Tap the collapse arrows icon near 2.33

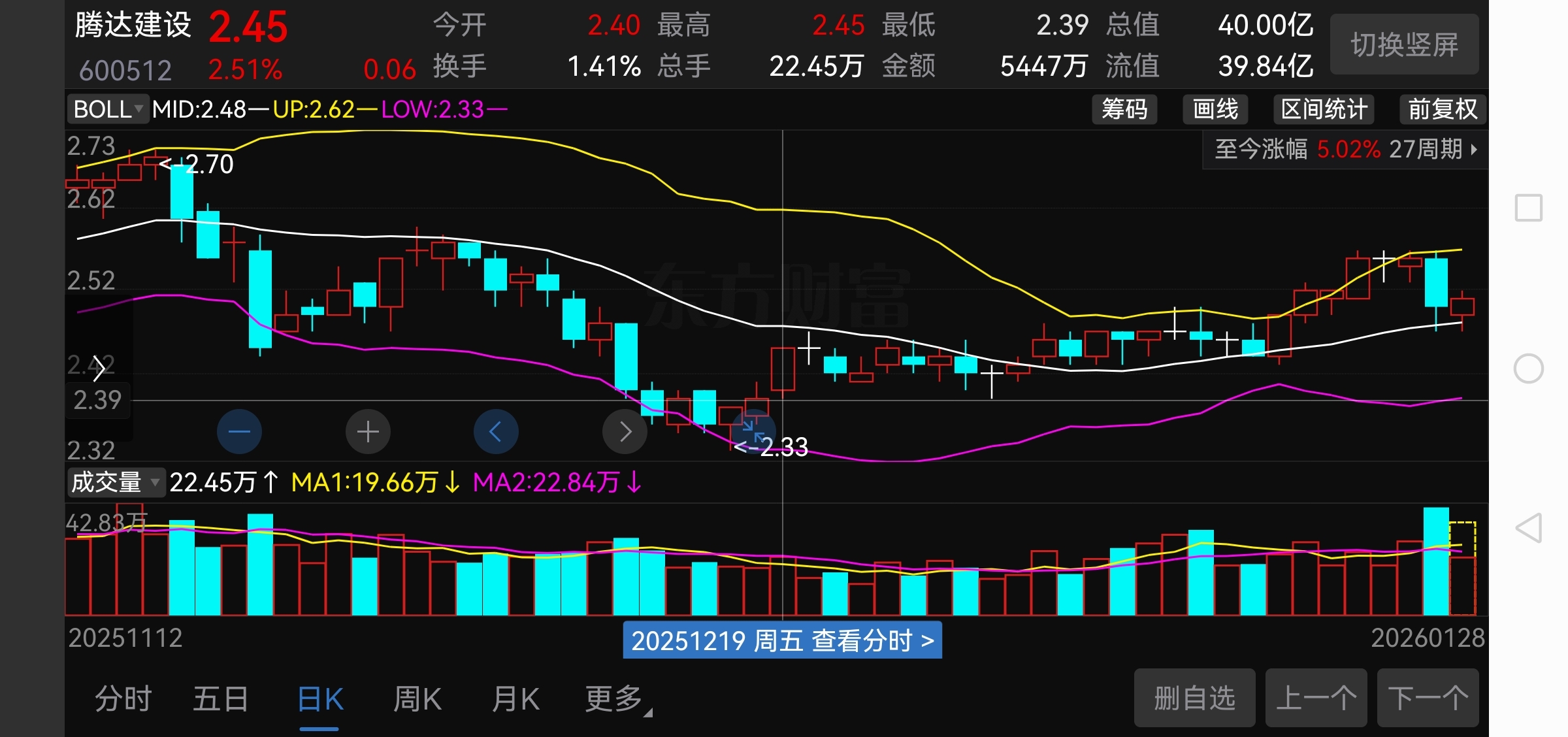click(753, 430)
